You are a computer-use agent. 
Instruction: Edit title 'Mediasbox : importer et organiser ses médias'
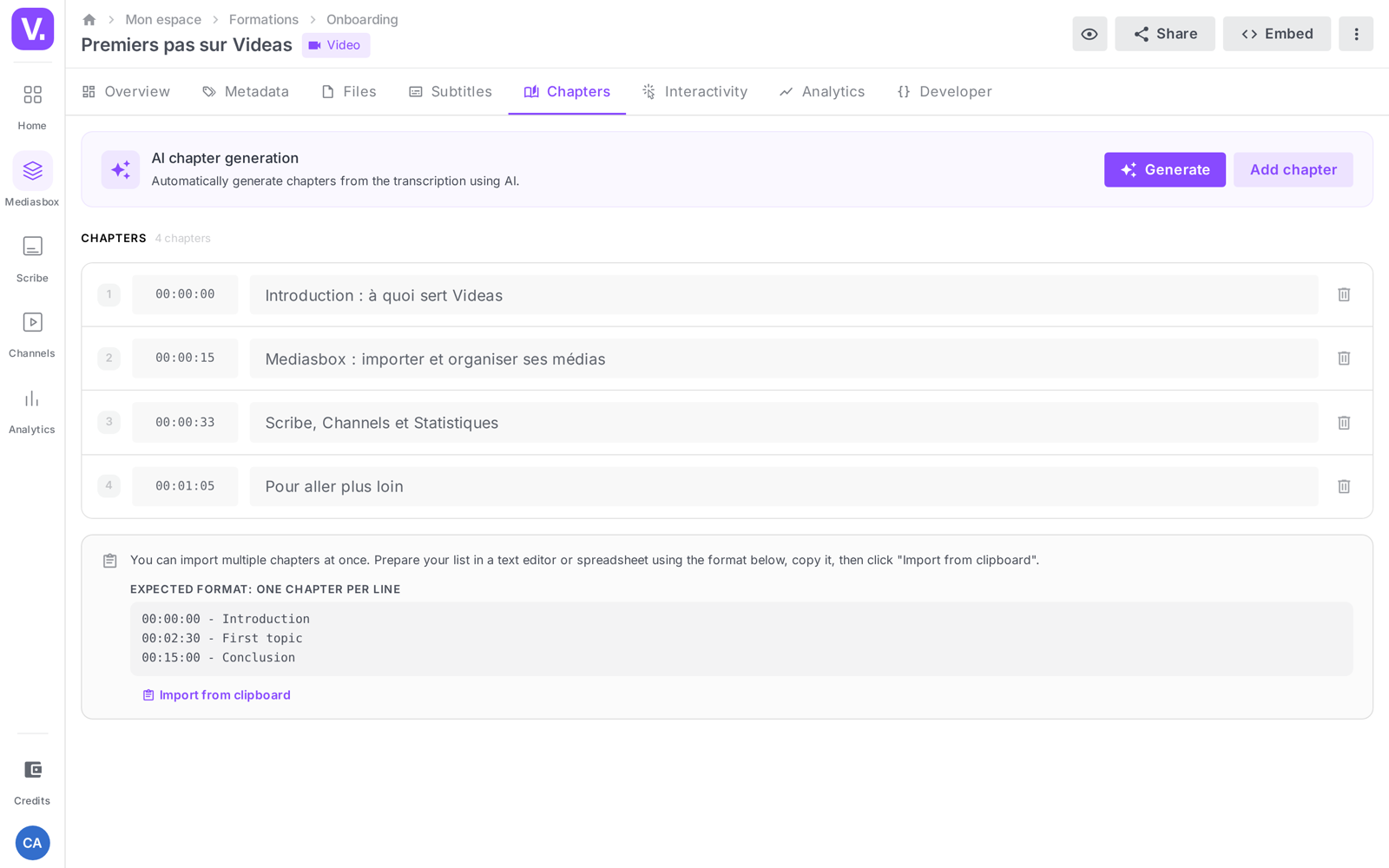[x=784, y=358]
